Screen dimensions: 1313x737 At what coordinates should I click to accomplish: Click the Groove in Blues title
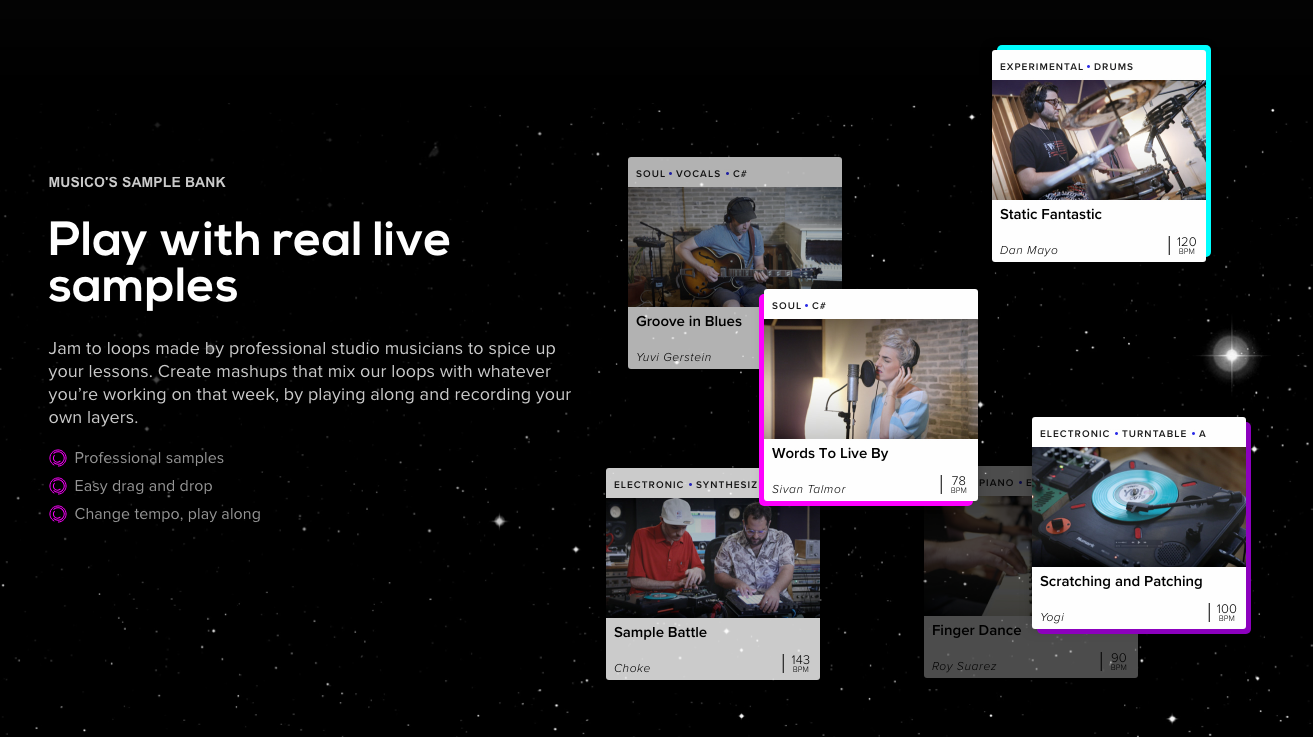pyautogui.click(x=689, y=321)
